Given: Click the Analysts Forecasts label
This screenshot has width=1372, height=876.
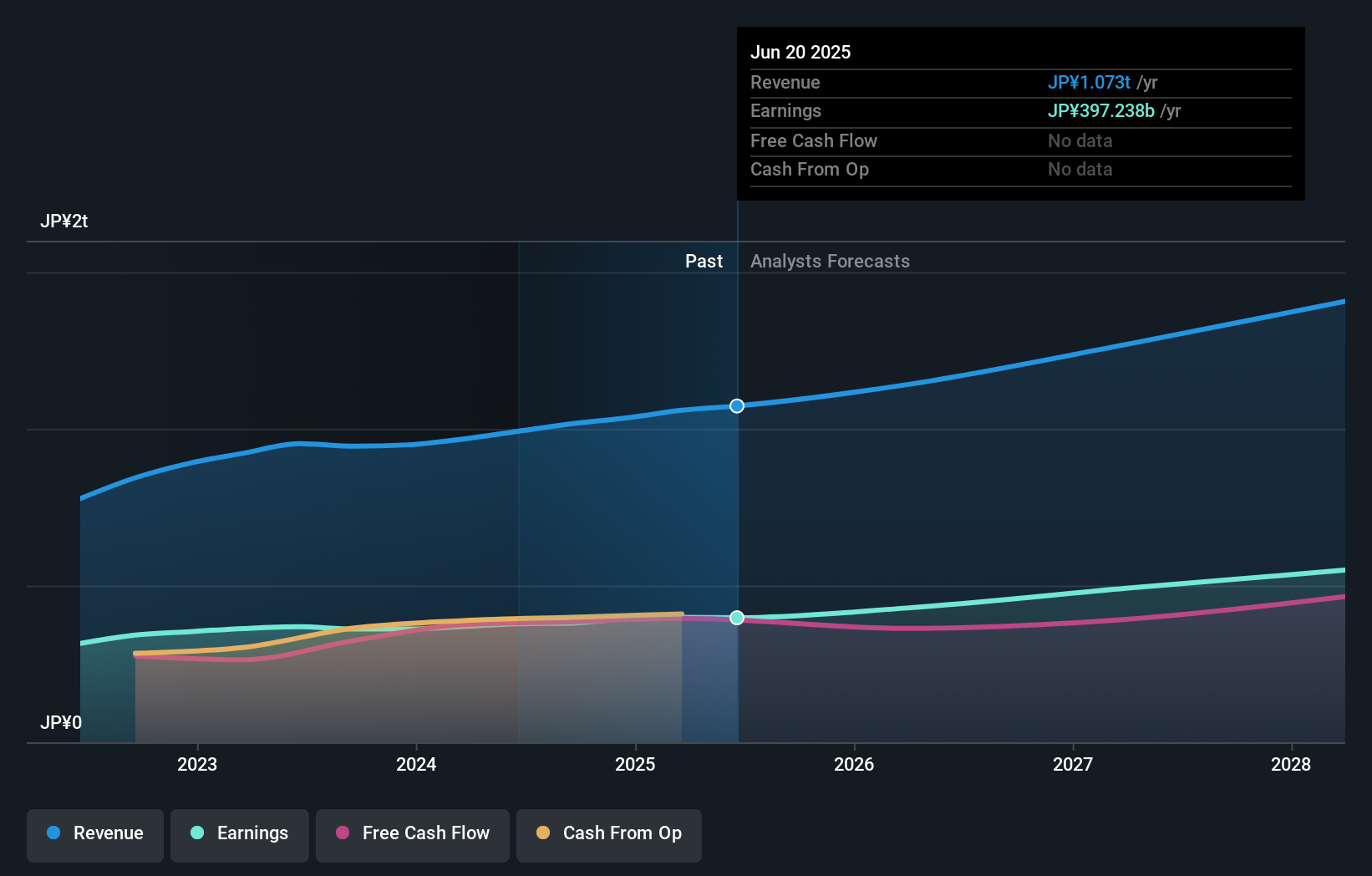Looking at the screenshot, I should pos(830,262).
